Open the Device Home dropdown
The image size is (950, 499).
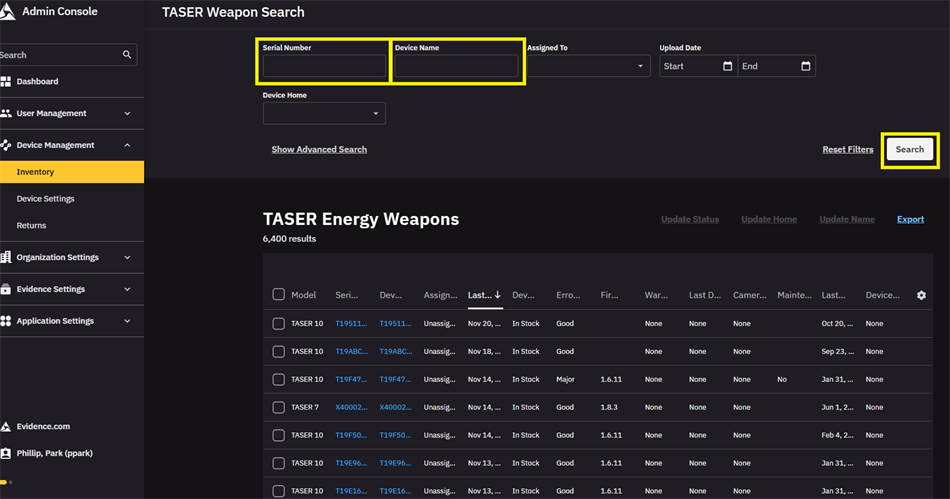tap(324, 114)
